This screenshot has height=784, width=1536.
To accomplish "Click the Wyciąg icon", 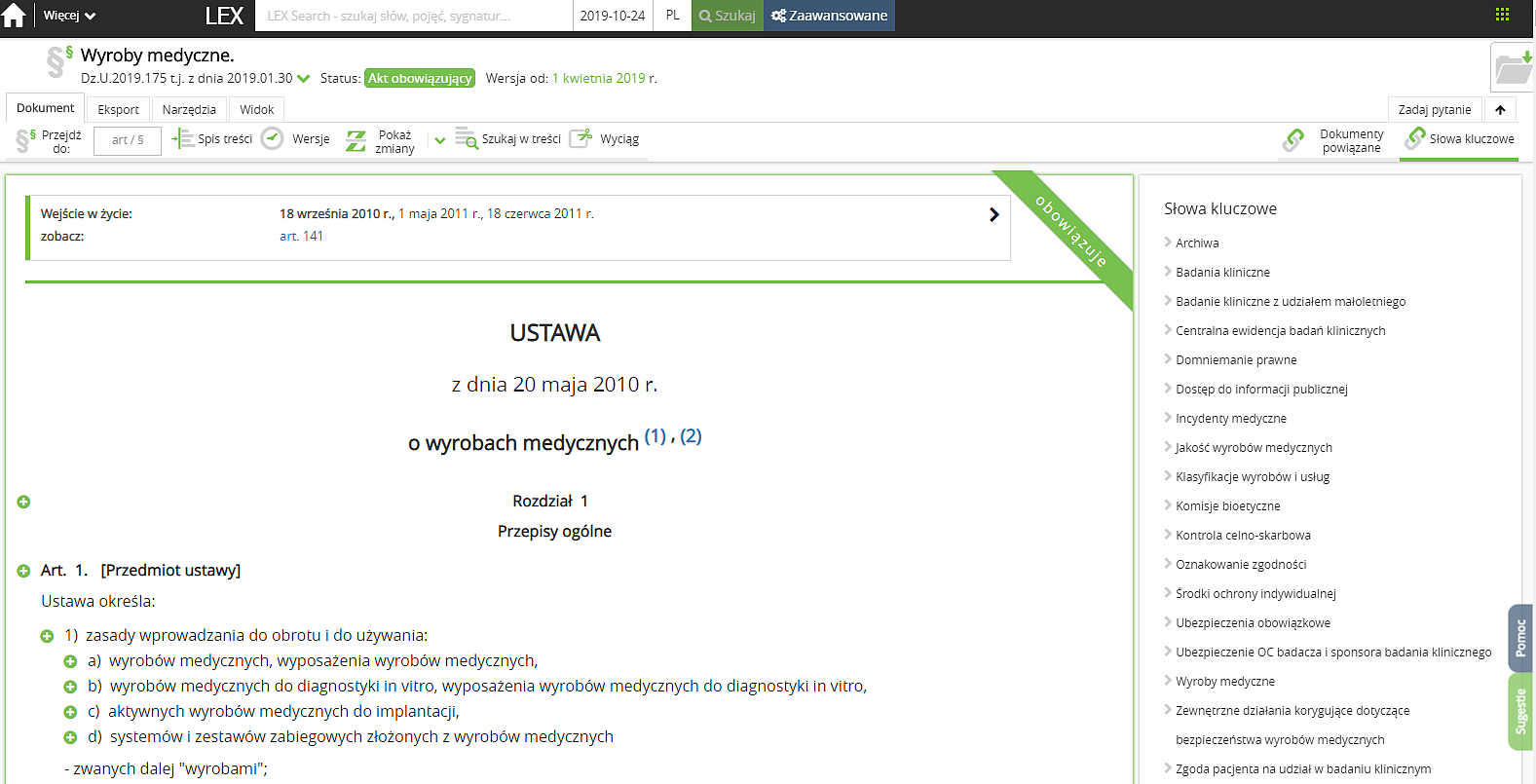I will click(x=581, y=138).
